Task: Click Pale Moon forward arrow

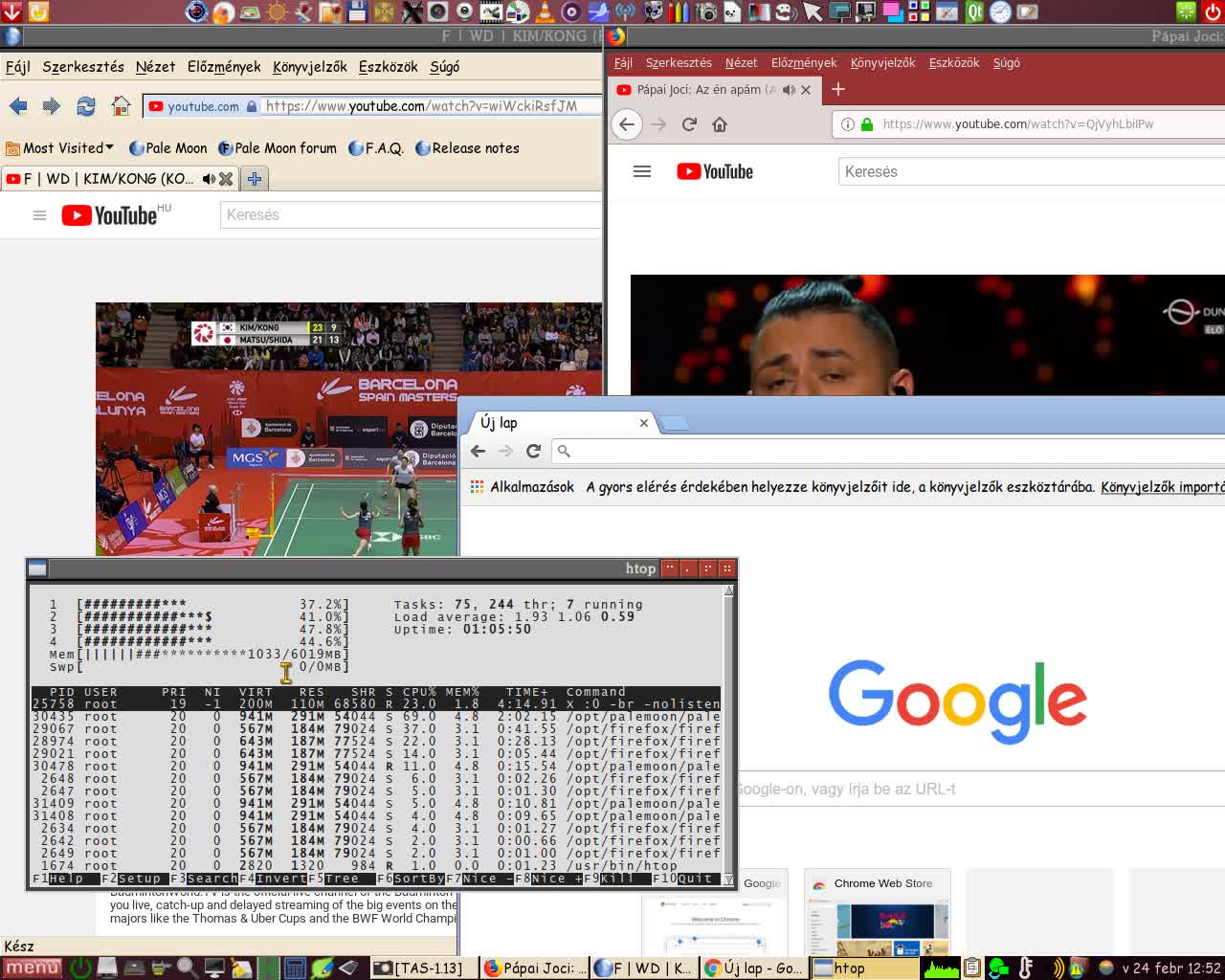Action: (x=52, y=106)
